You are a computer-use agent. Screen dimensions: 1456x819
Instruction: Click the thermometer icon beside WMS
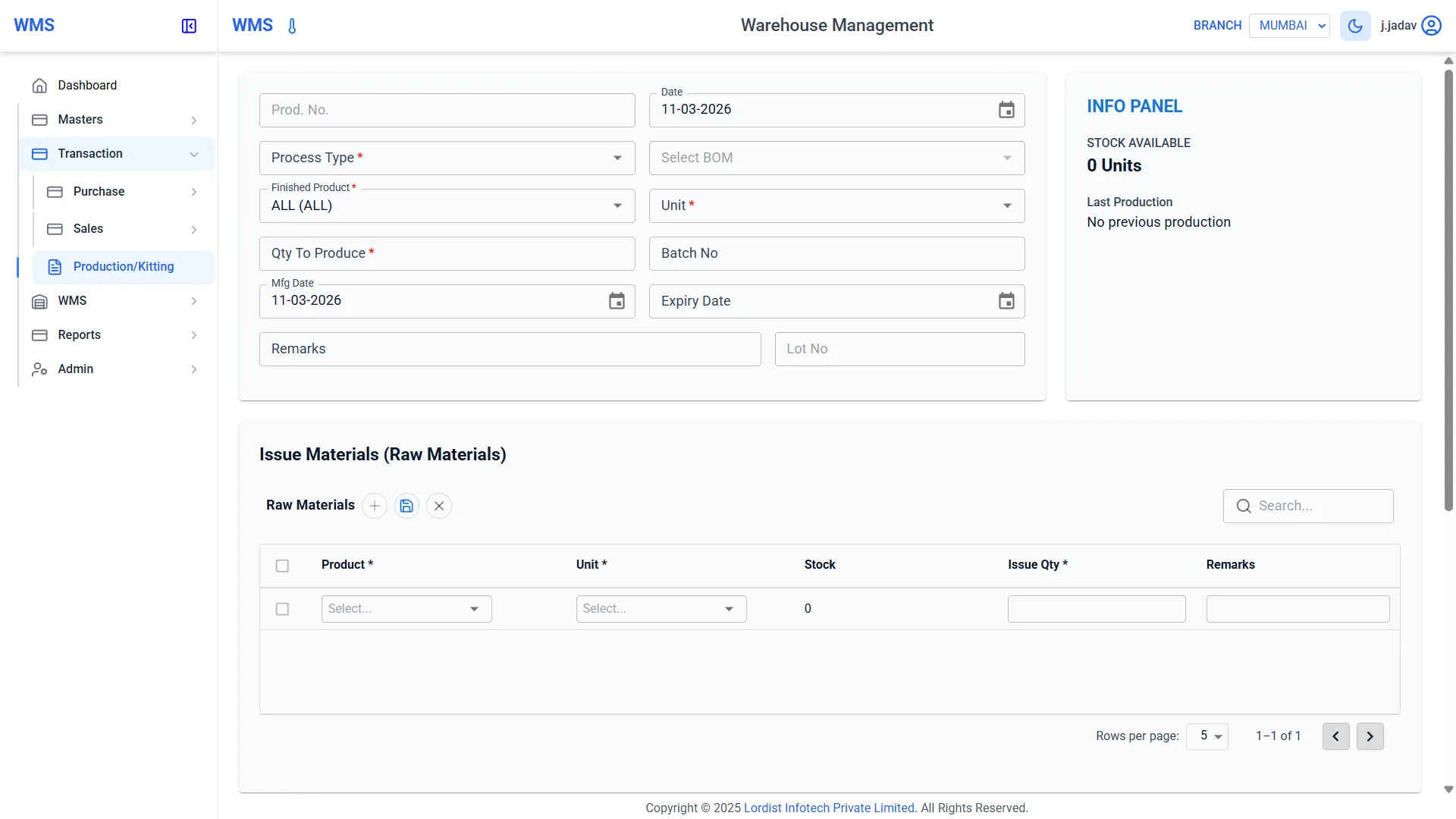[x=292, y=26]
